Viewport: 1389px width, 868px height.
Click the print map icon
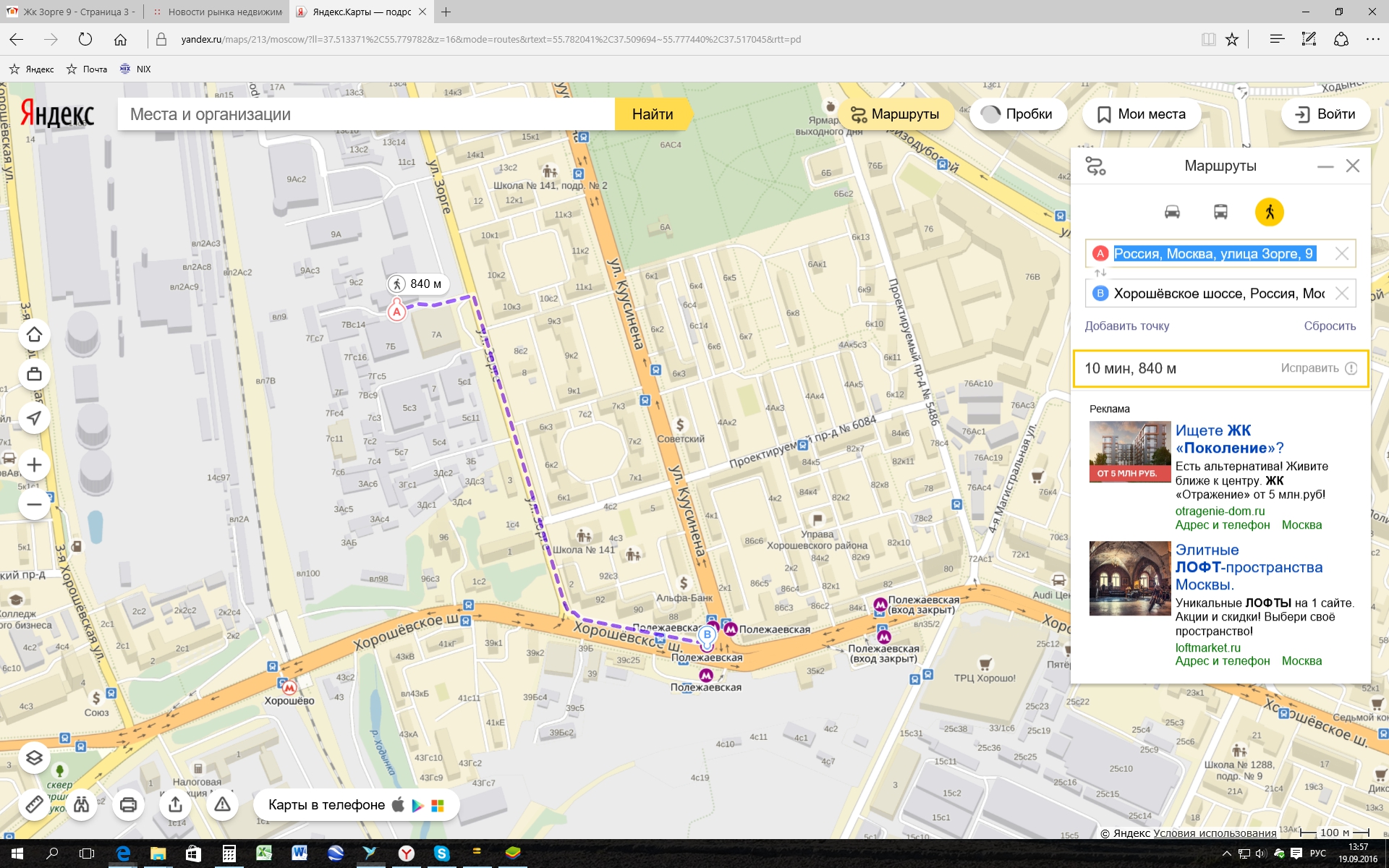coord(128,804)
